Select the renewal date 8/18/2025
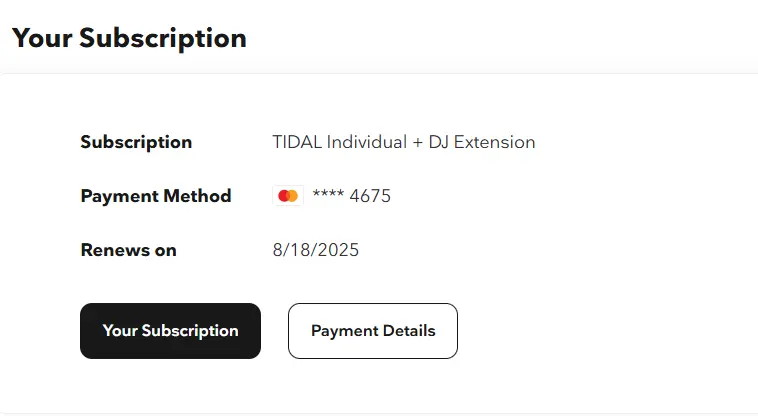This screenshot has width=758, height=416. click(316, 250)
